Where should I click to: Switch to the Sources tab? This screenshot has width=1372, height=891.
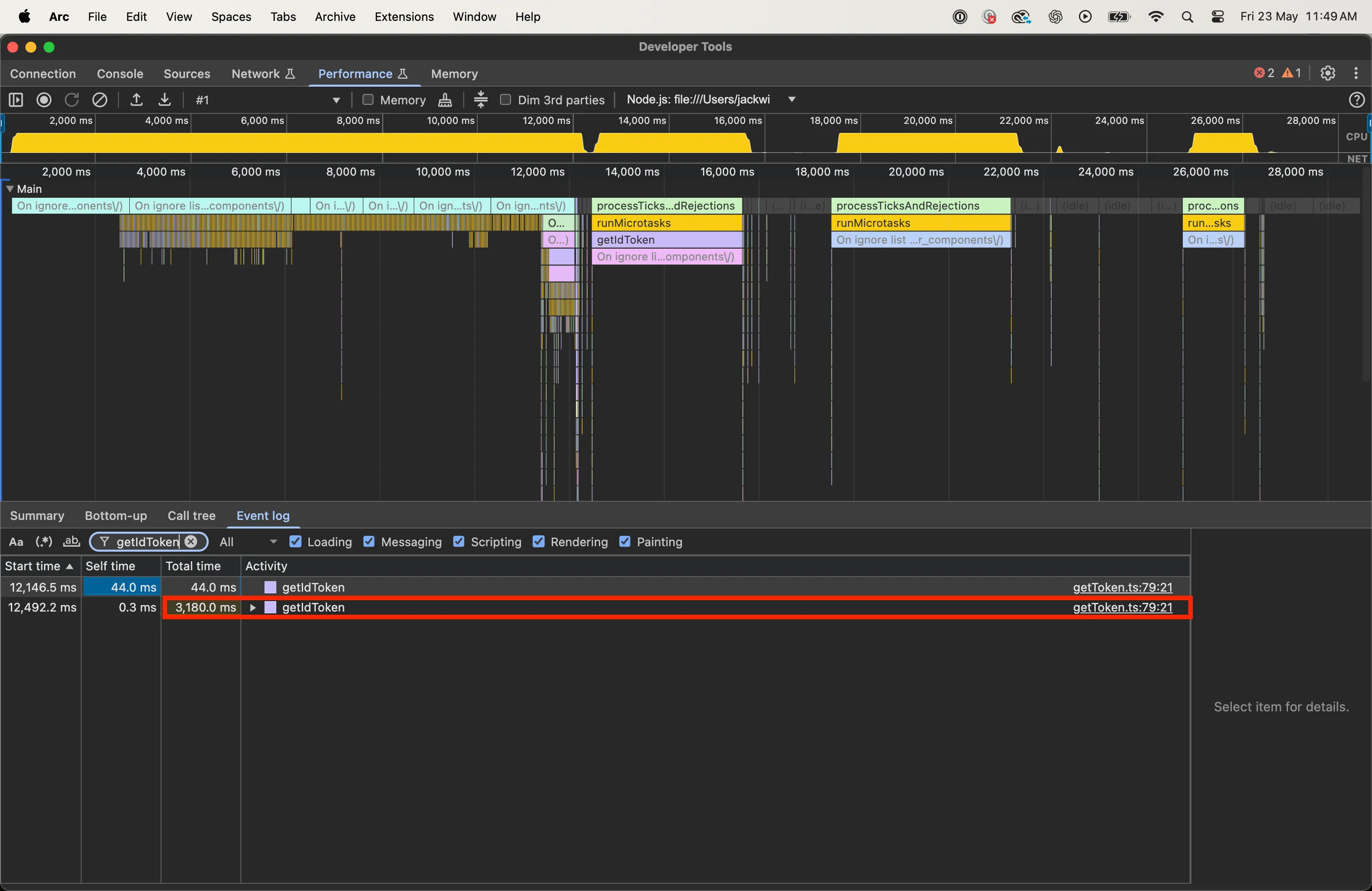point(187,74)
